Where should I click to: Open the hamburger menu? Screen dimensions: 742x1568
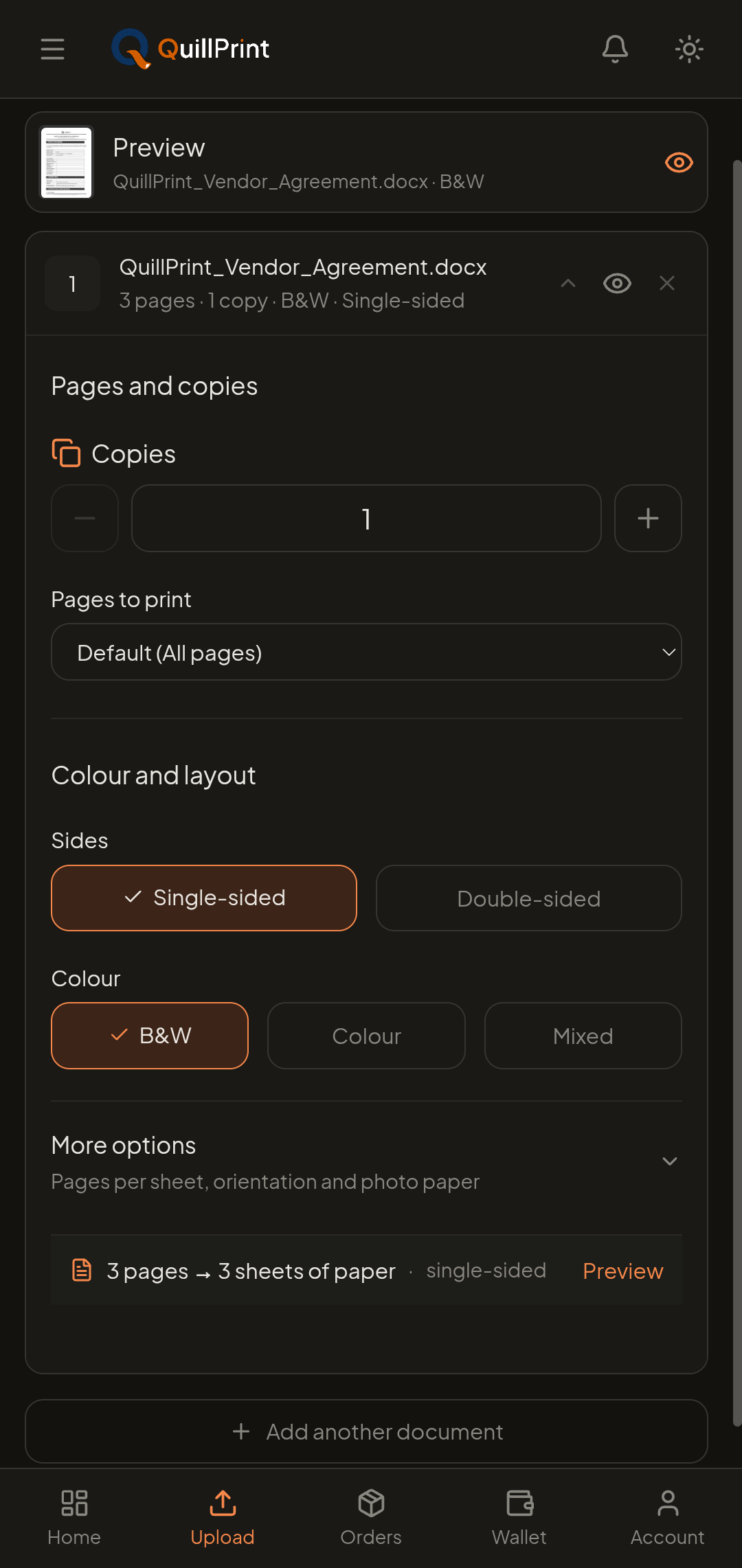click(x=52, y=49)
